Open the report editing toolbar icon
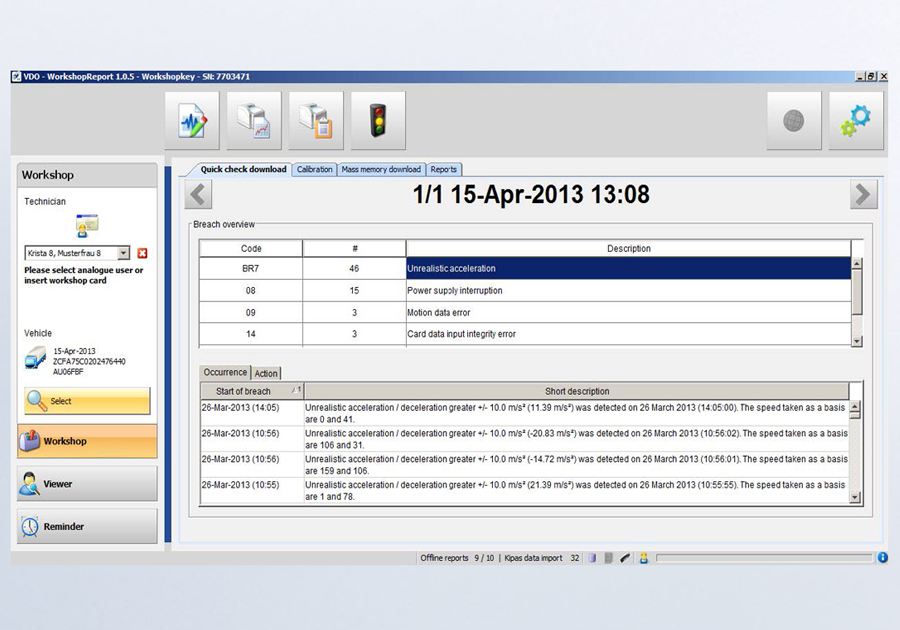The height and width of the screenshot is (630, 900). point(192,120)
